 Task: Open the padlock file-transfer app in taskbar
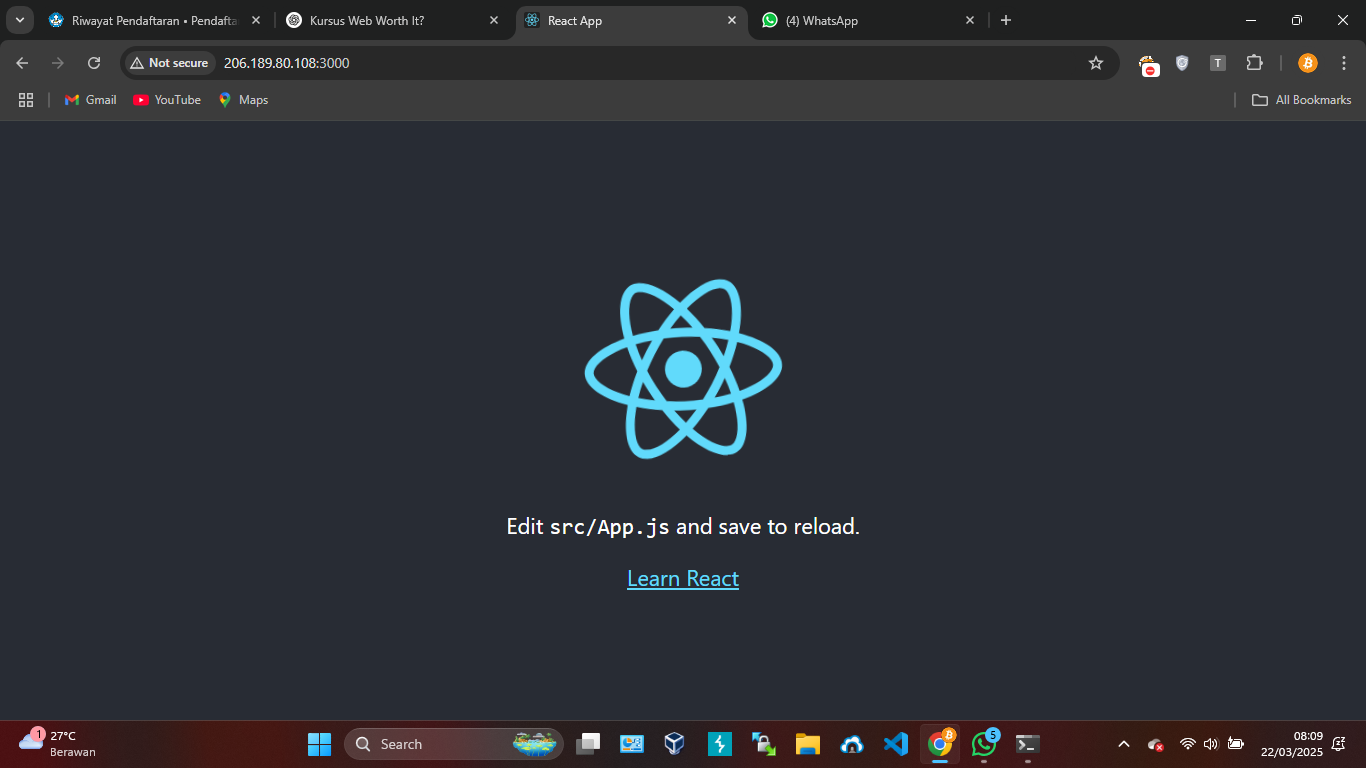click(x=764, y=744)
